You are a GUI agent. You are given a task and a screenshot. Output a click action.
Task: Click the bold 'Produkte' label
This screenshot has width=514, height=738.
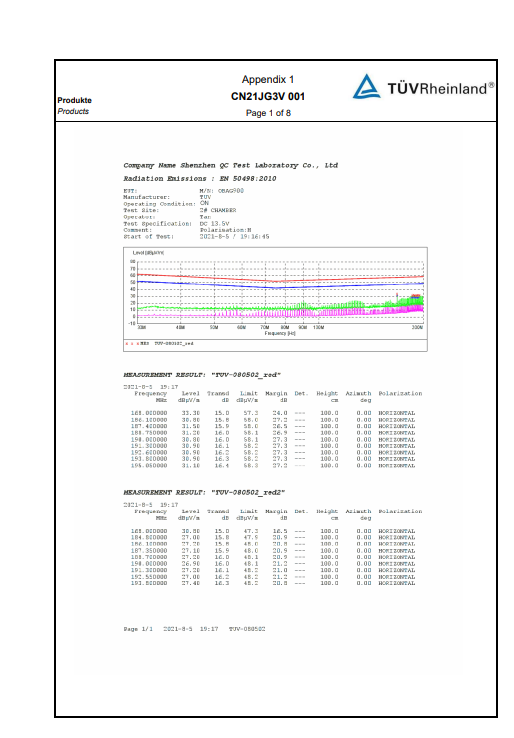[x=74, y=100]
